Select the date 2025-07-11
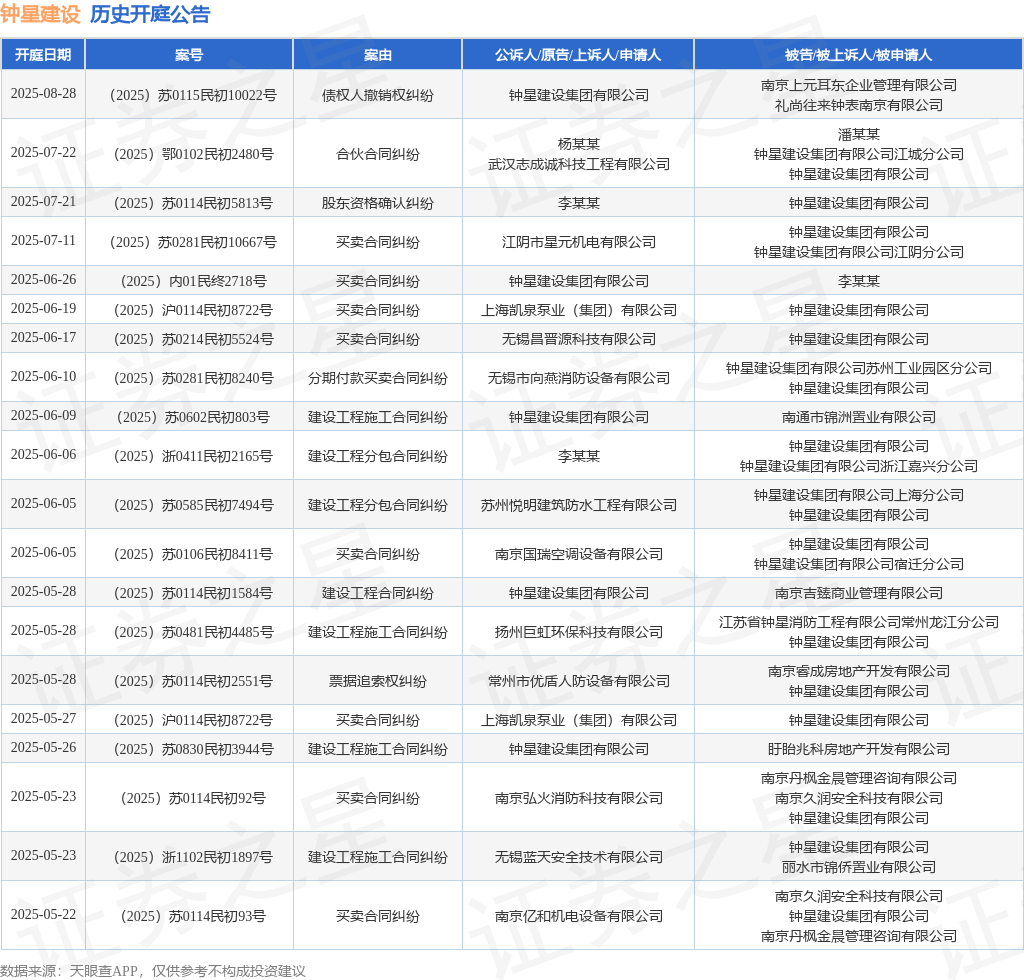 click(43, 240)
